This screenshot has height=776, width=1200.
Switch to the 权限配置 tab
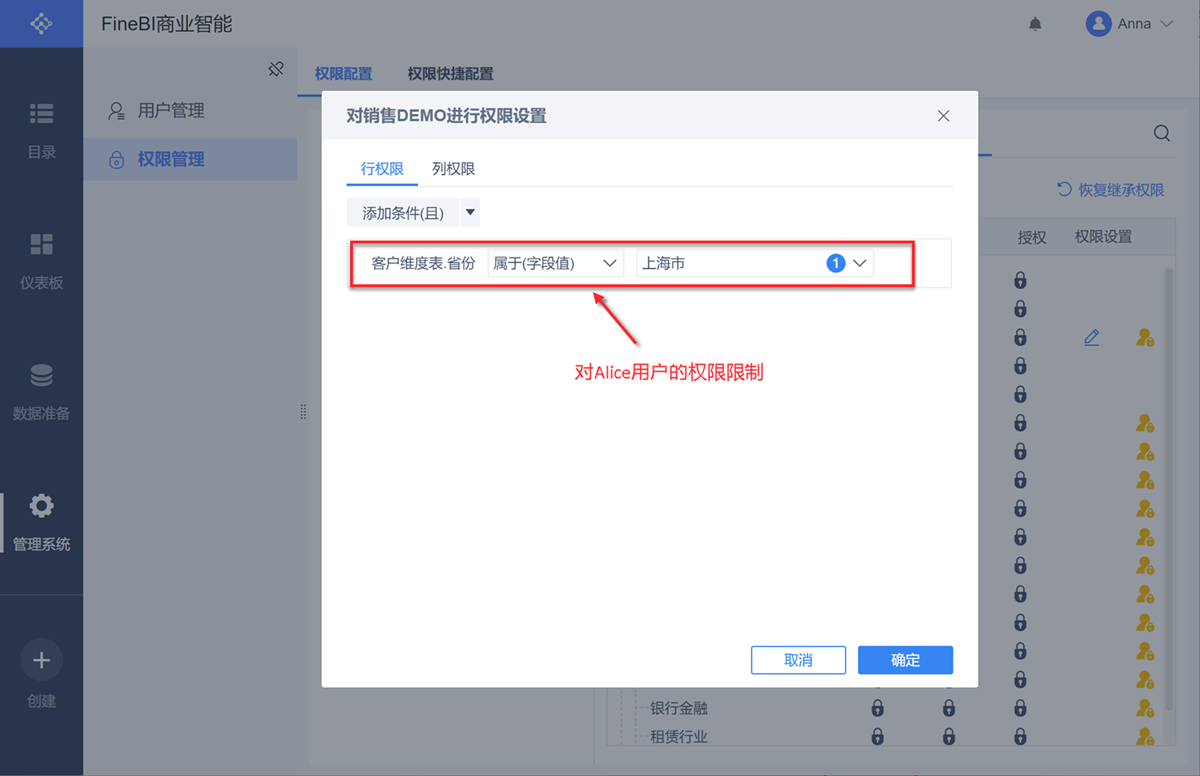(x=343, y=74)
